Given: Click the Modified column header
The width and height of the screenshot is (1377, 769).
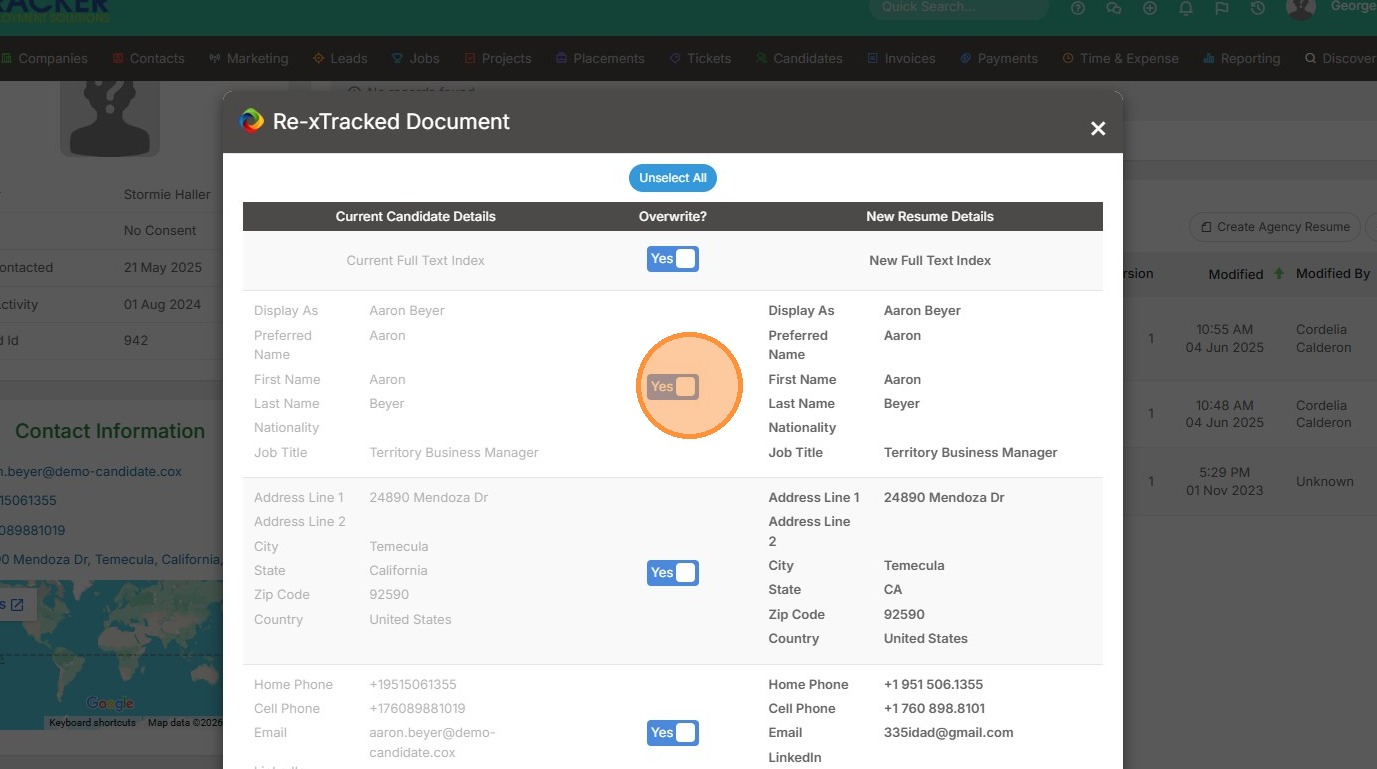Looking at the screenshot, I should tap(1236, 274).
